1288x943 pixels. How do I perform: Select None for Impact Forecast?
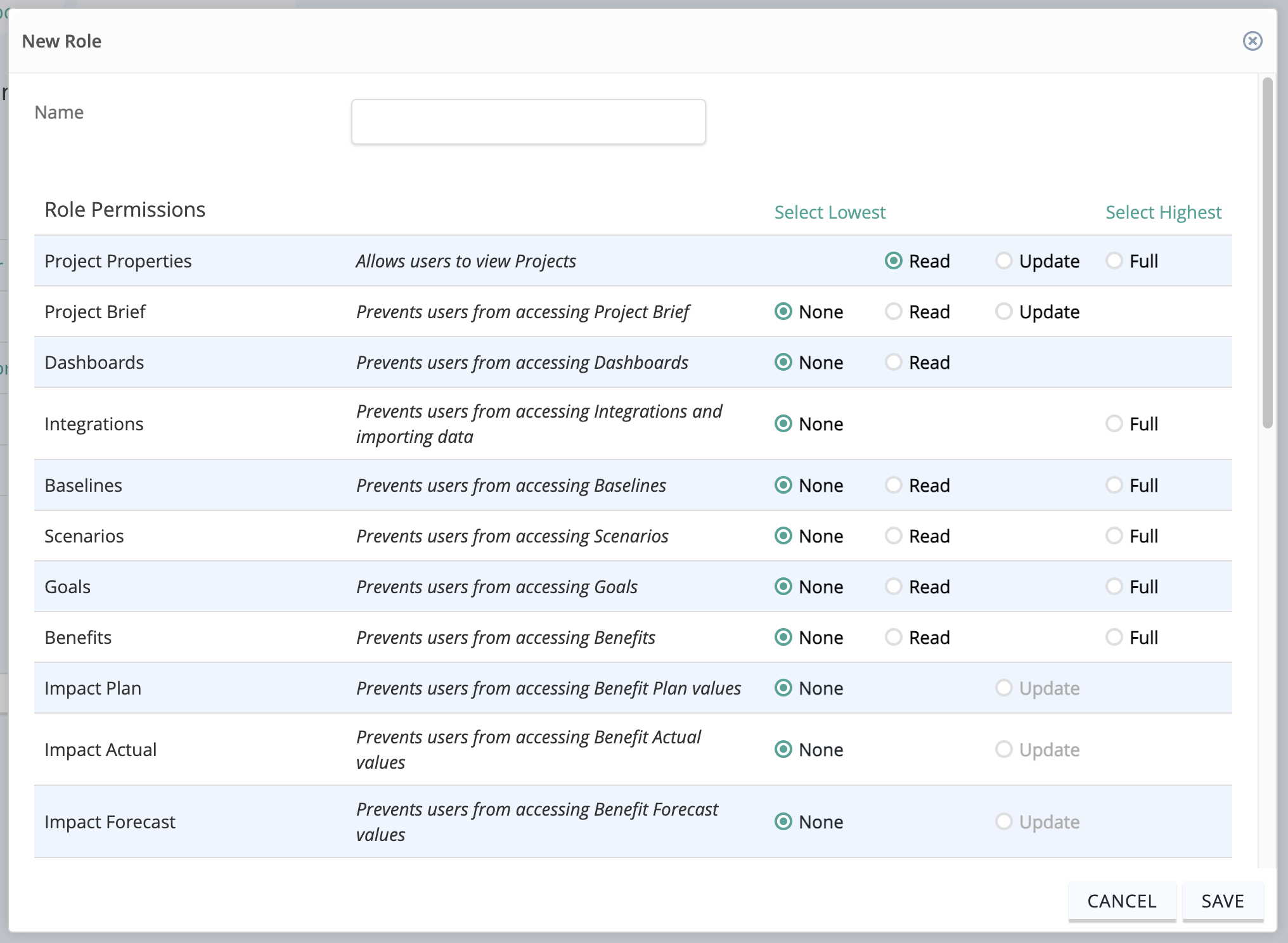point(783,822)
